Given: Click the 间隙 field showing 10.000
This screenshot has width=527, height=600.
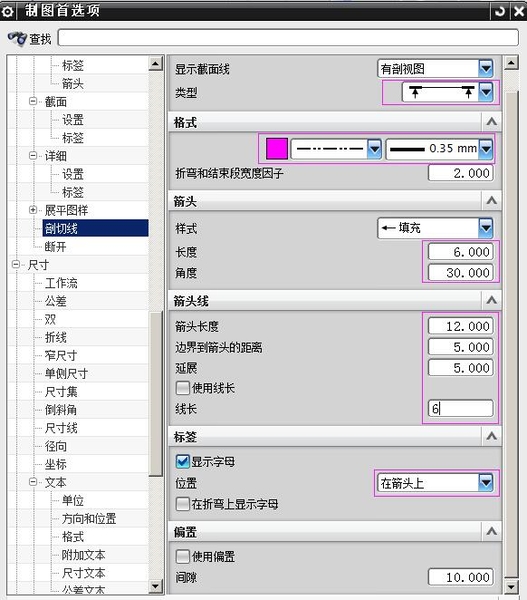Looking at the screenshot, I should click(x=460, y=577).
